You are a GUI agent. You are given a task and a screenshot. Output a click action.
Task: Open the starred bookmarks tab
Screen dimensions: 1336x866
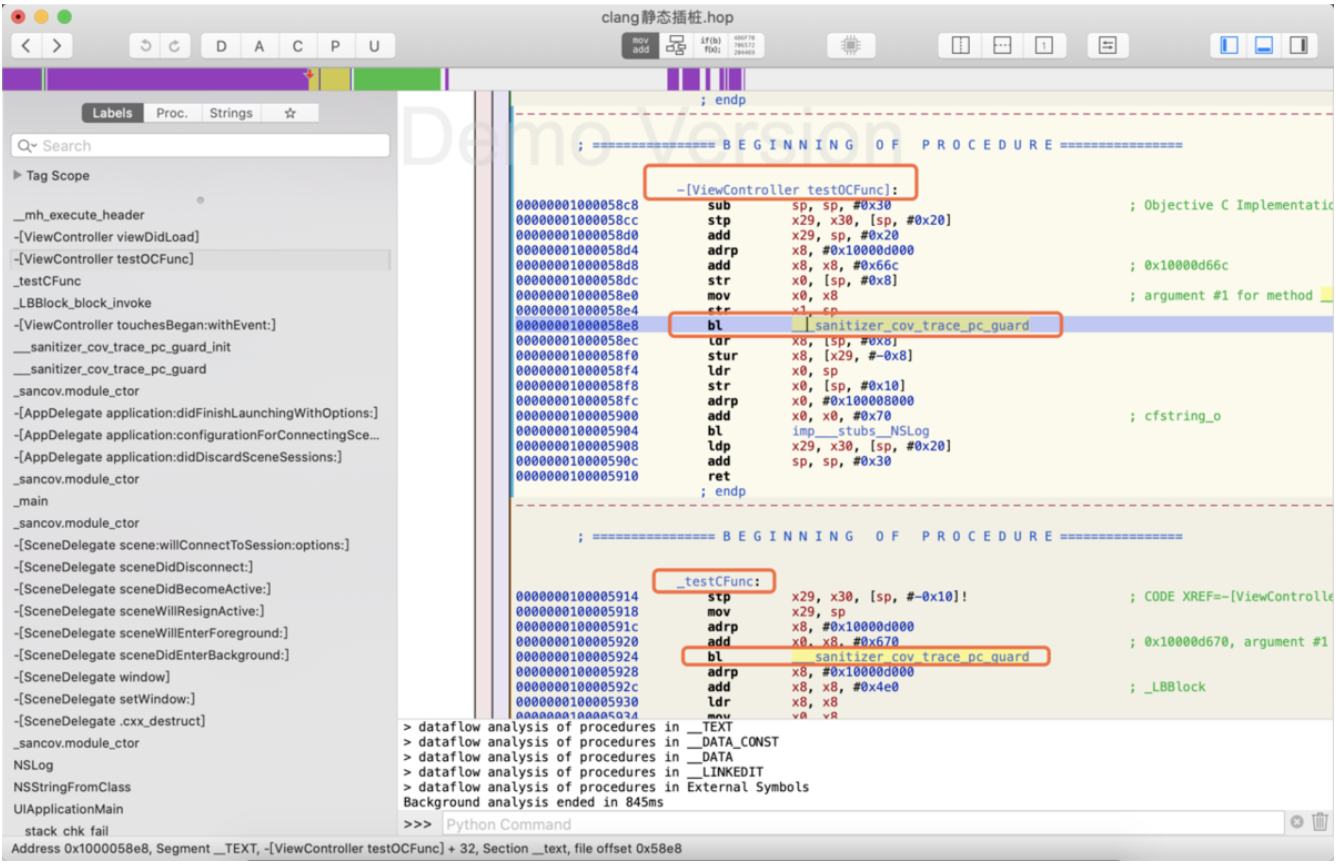(x=290, y=113)
